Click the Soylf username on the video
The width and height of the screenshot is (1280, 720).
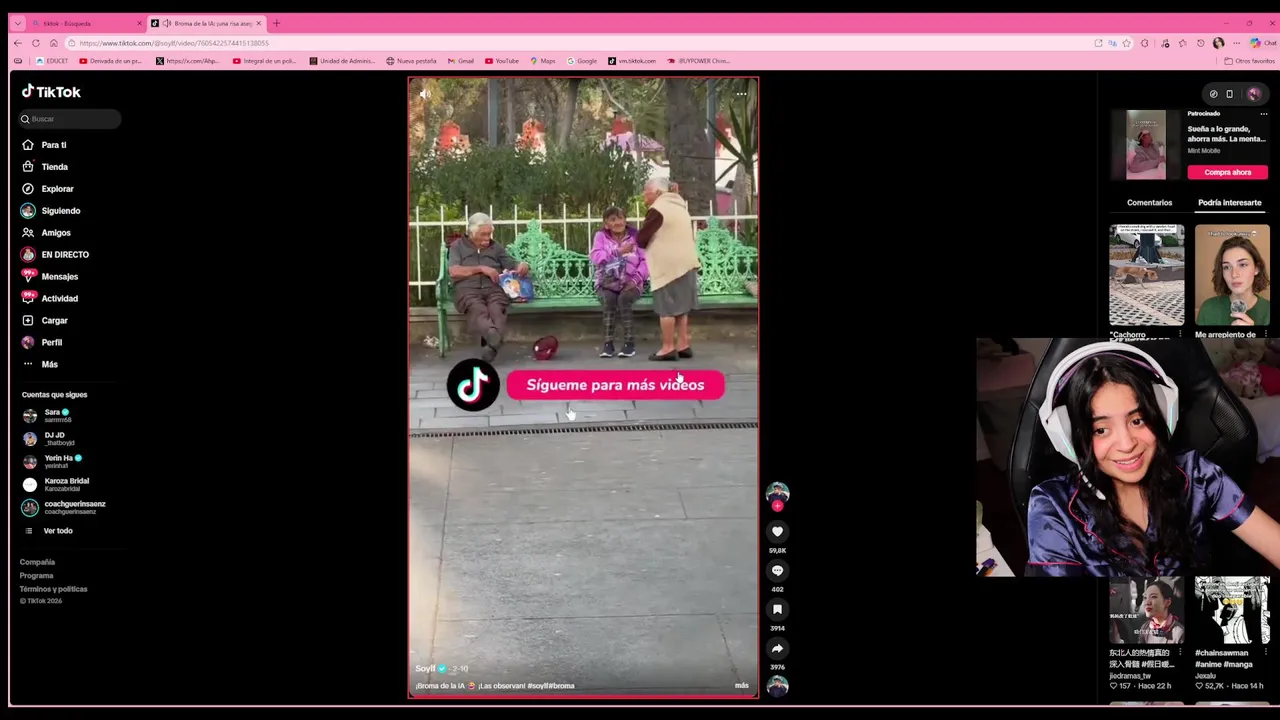coord(425,669)
